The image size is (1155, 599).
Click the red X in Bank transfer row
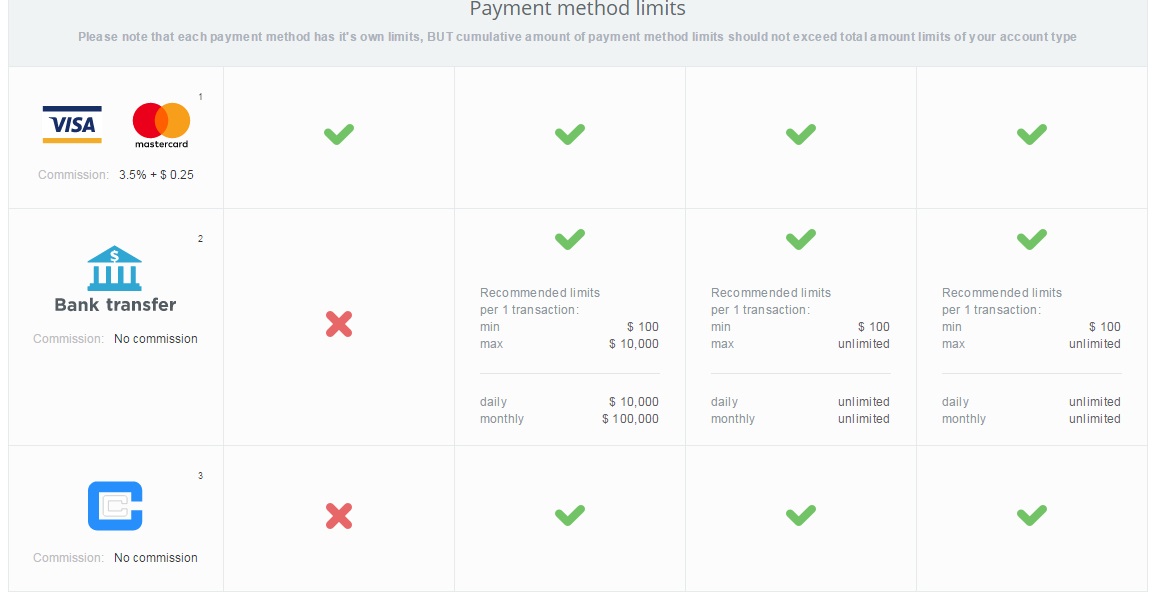tap(339, 324)
